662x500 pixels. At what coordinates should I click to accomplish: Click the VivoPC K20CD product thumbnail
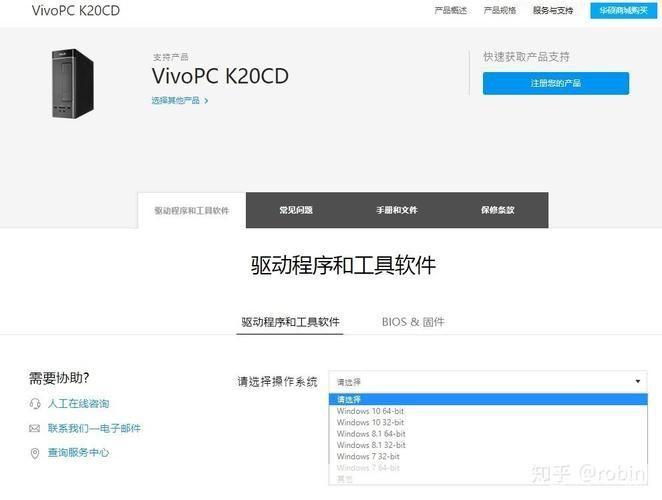pos(73,83)
